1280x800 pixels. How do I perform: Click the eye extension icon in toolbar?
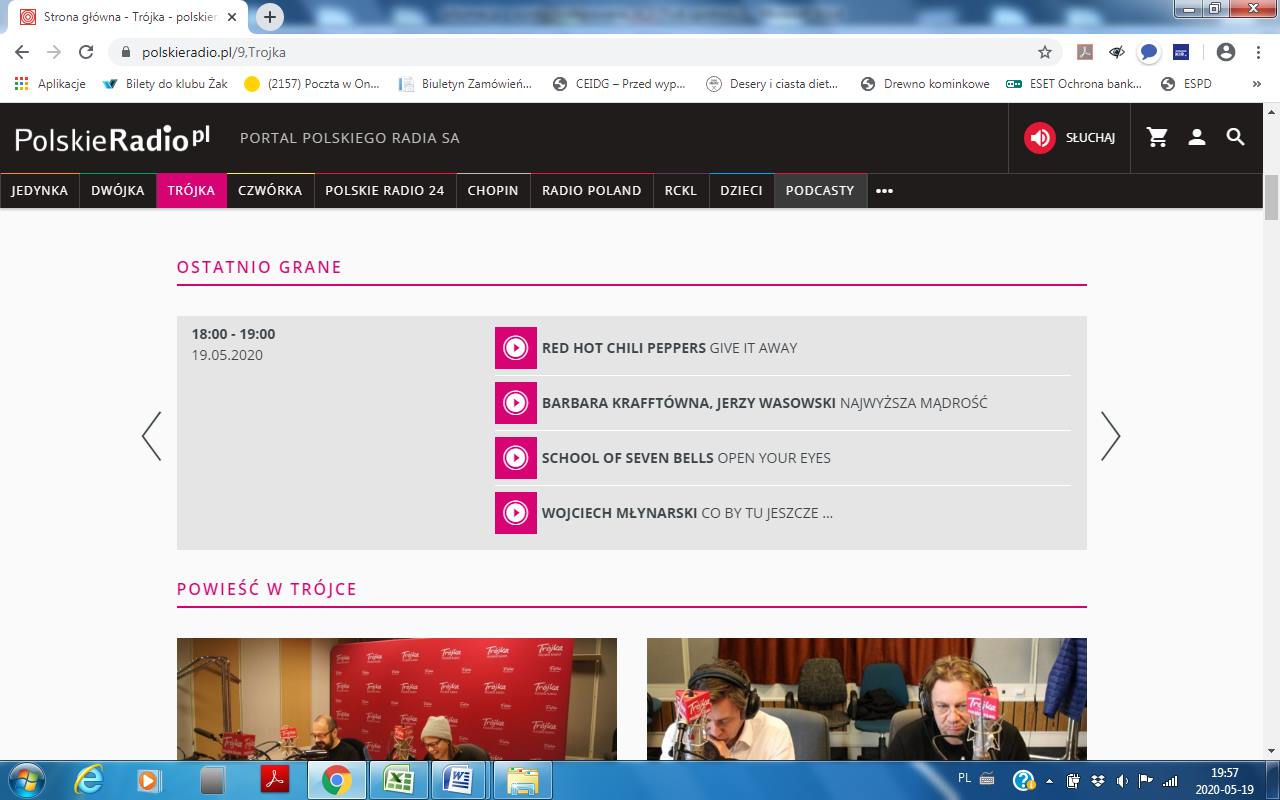pyautogui.click(x=1116, y=52)
